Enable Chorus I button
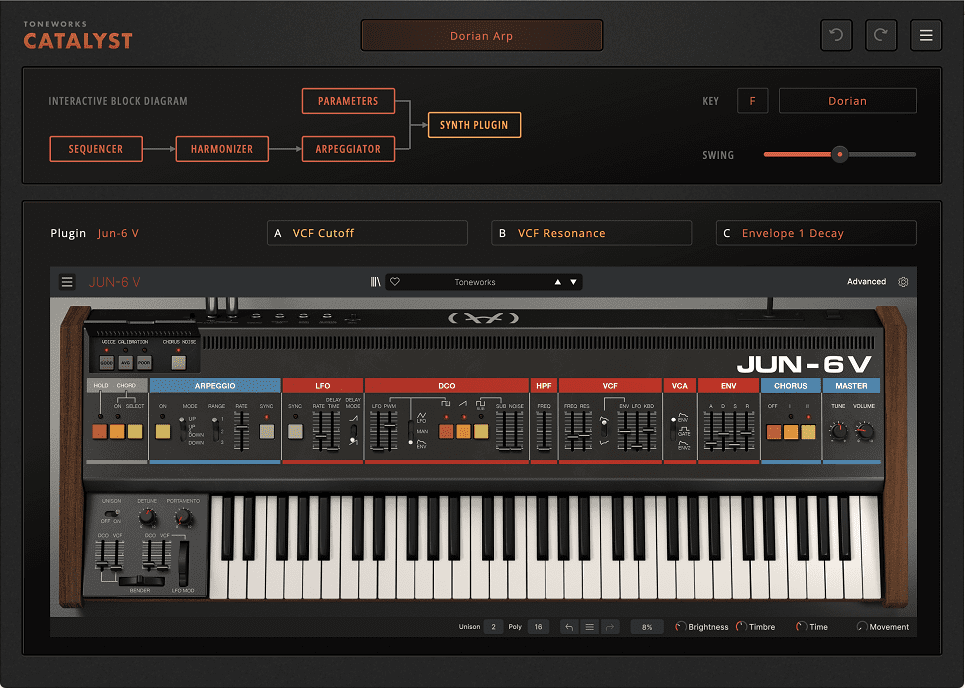This screenshot has height=688, width=965. pyautogui.click(x=791, y=431)
